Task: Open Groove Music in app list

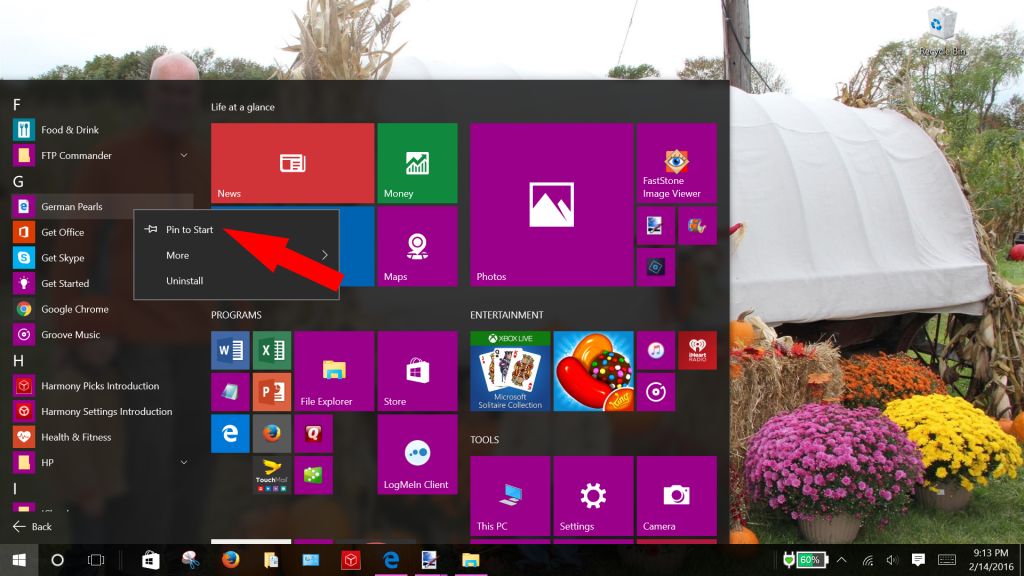Action: click(103, 334)
